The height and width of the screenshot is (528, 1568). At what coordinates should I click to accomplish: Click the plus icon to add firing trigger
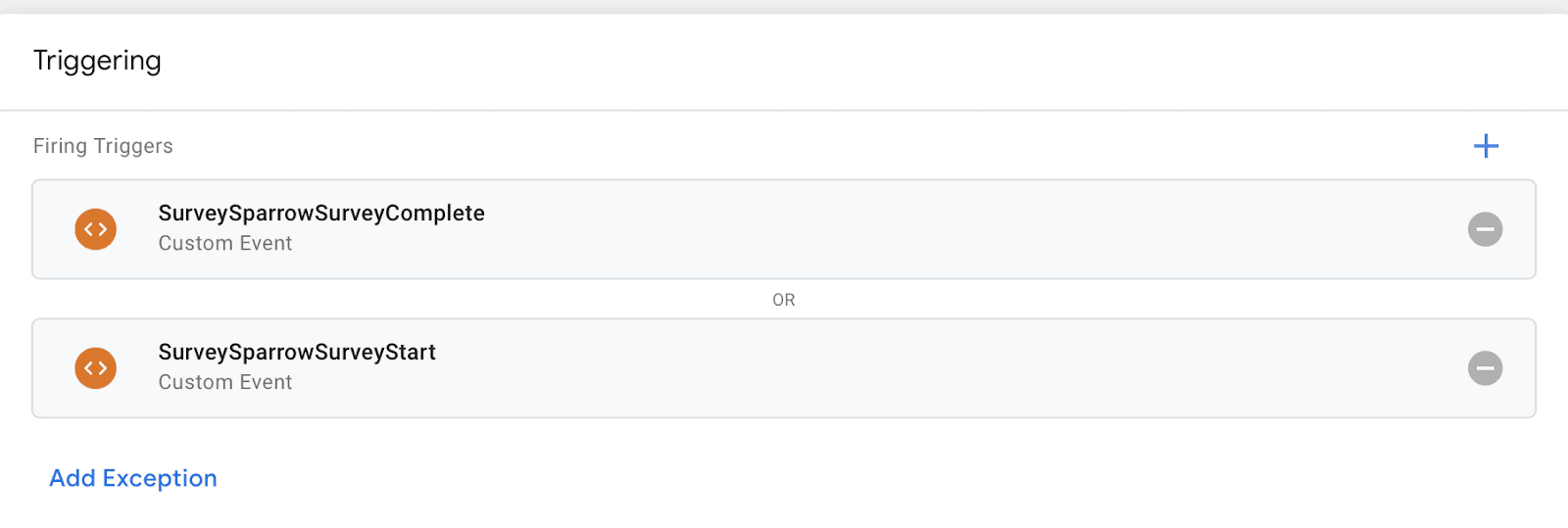point(1486,146)
